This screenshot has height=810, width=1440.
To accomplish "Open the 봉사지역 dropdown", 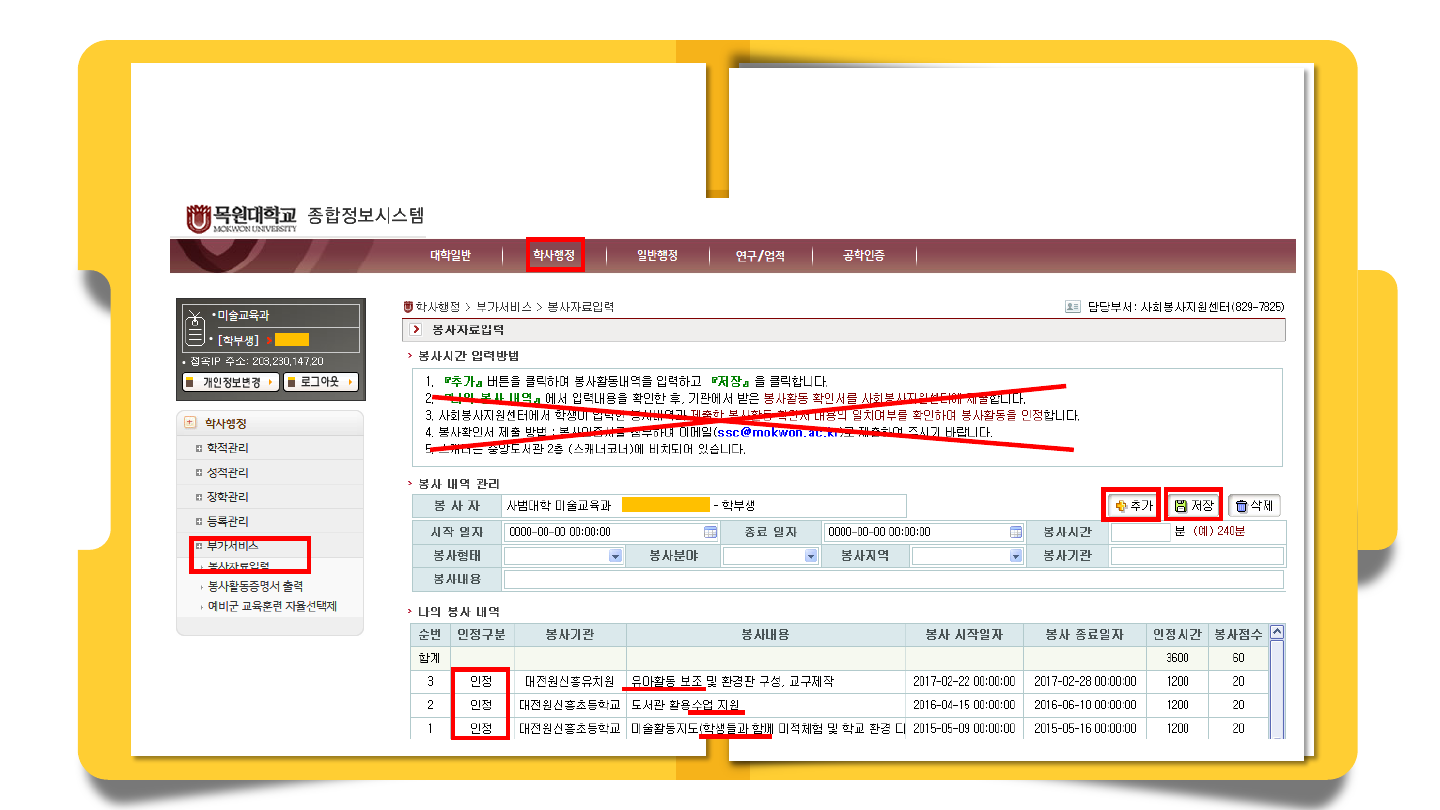I will pos(1016,556).
